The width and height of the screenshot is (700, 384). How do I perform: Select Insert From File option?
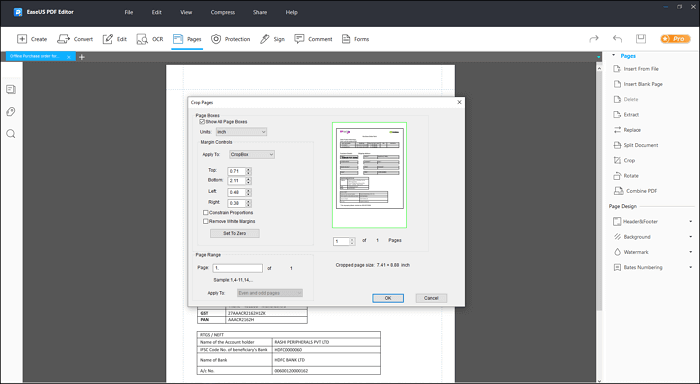pyautogui.click(x=636, y=69)
